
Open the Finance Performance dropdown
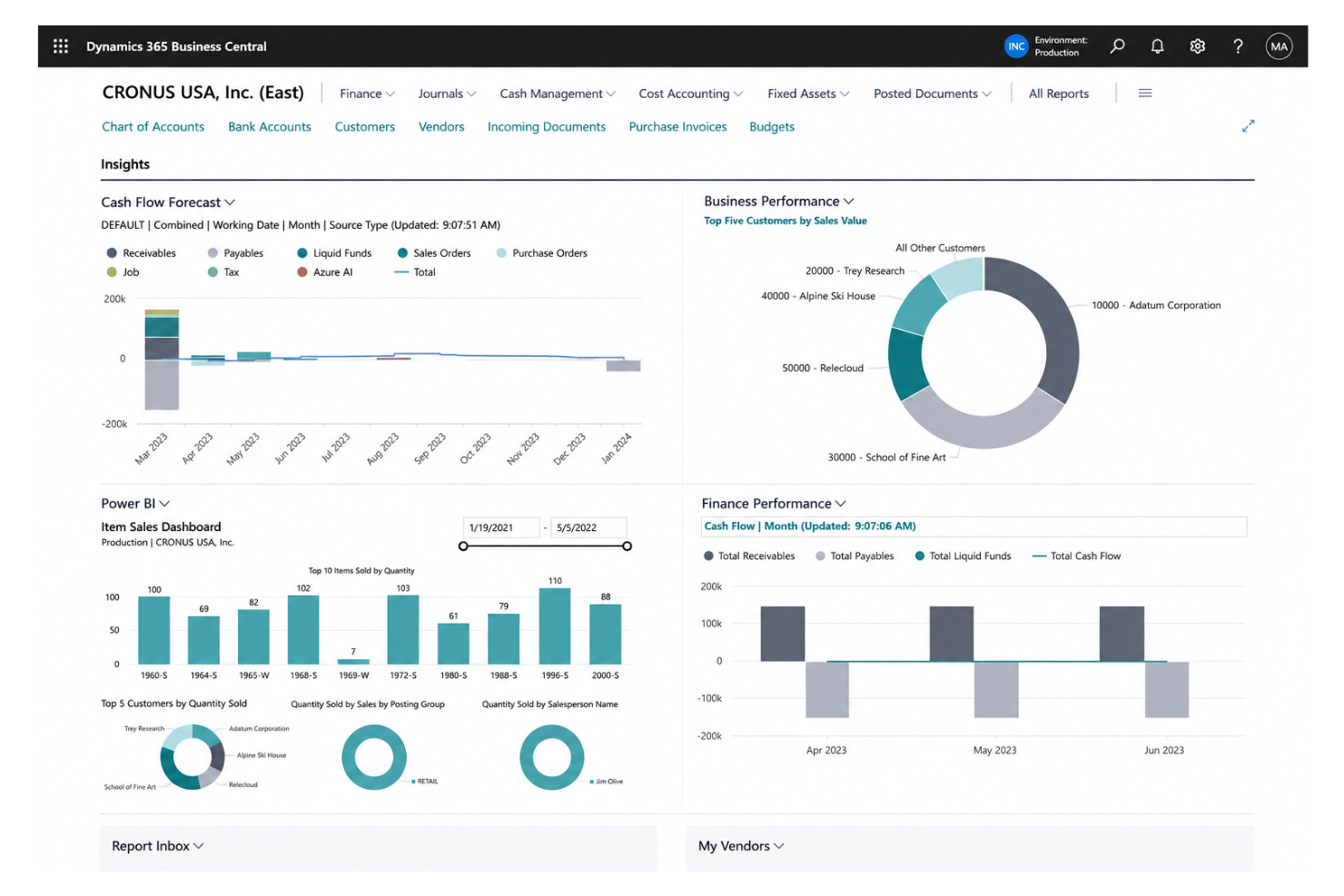[x=774, y=504]
